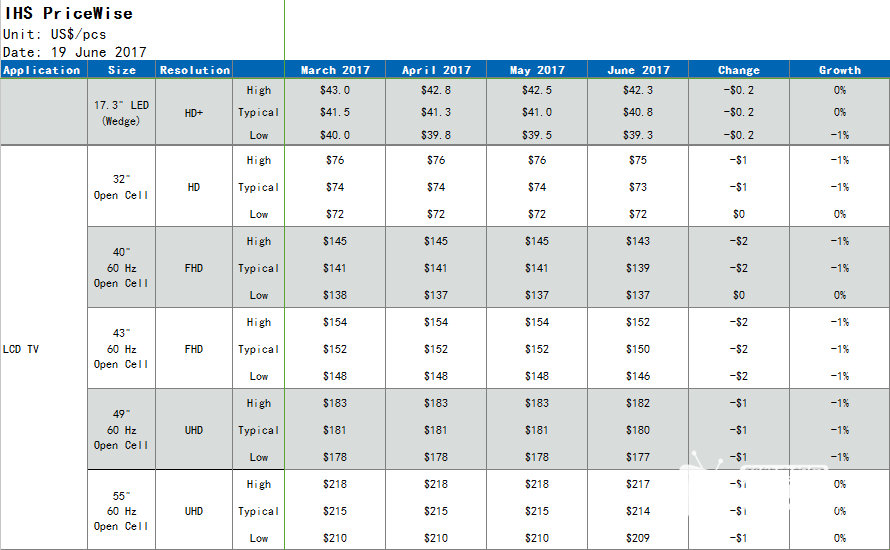Click the LCD TV application cell

click(21, 349)
